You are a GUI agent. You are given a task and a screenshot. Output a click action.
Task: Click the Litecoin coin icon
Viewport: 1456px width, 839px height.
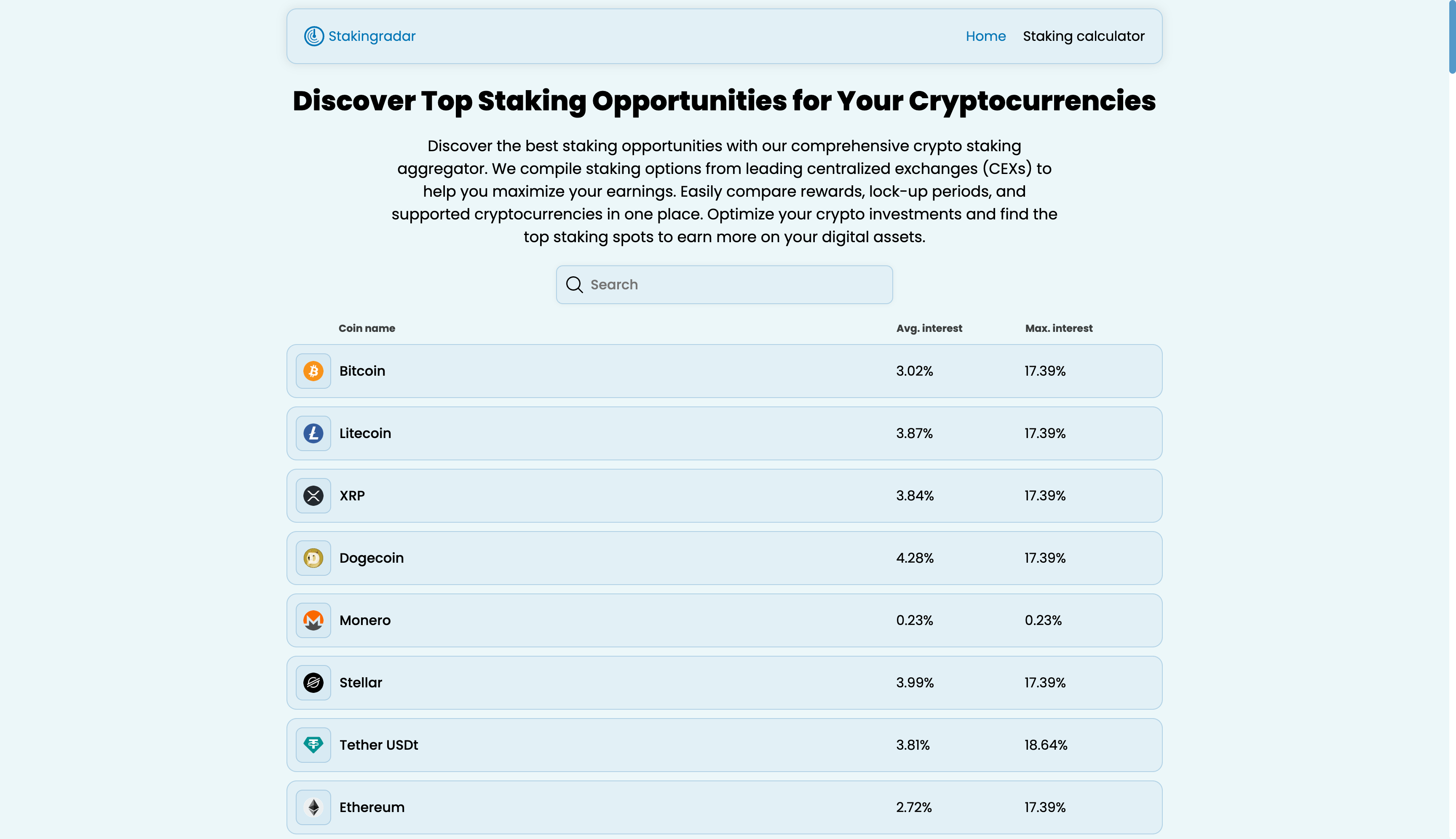coord(313,433)
